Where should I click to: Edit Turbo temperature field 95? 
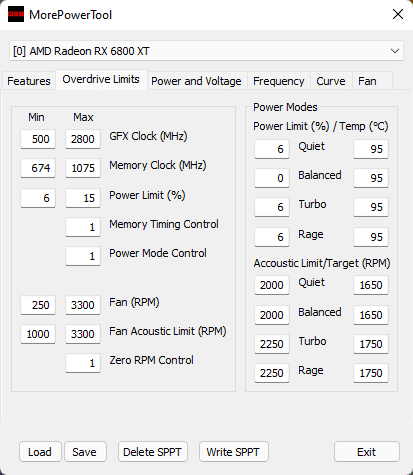click(371, 207)
